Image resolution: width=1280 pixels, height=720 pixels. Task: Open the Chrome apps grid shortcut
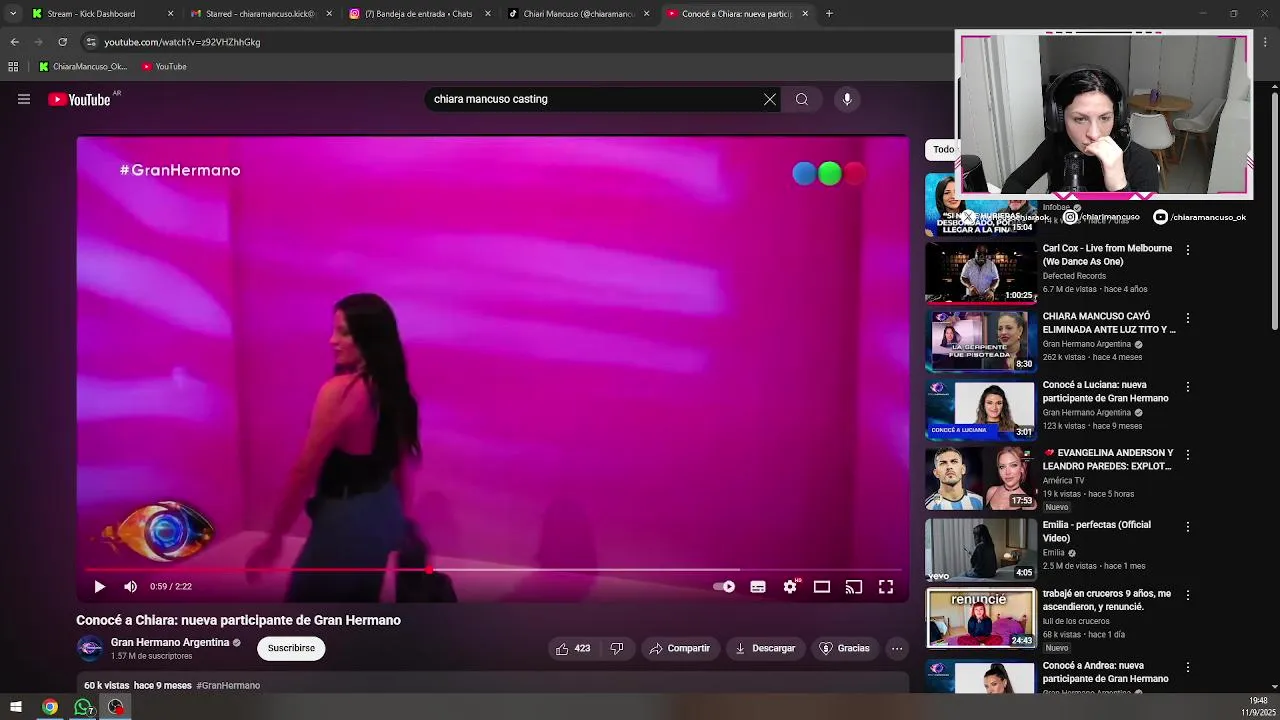[x=13, y=67]
